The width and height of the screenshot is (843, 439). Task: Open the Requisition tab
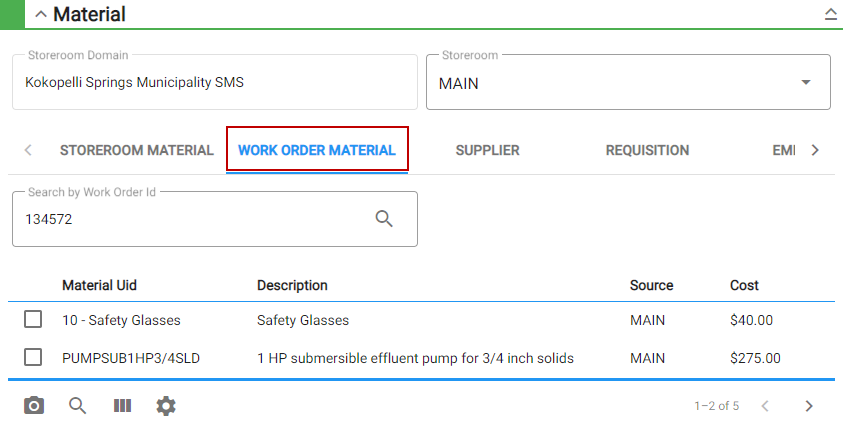pos(647,150)
